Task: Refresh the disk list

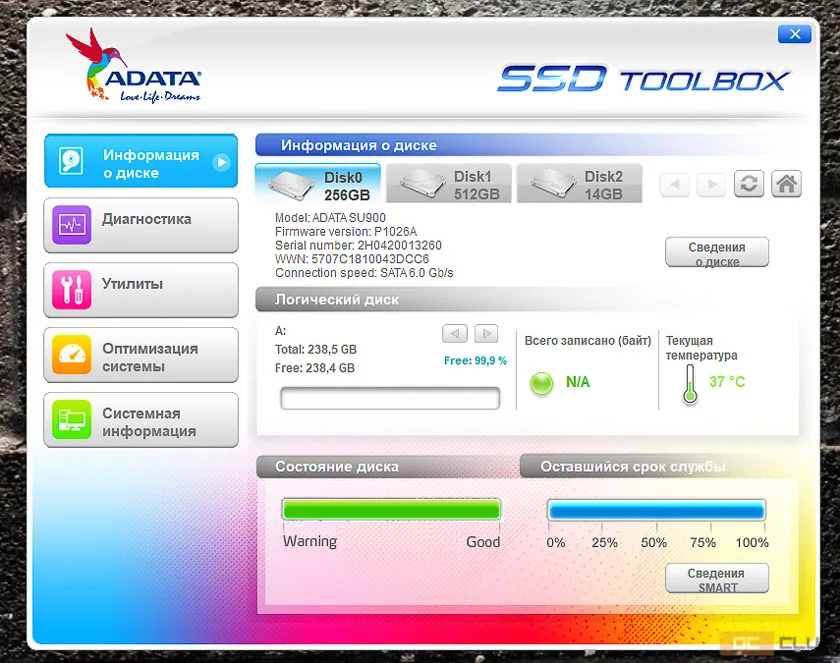Action: click(749, 184)
